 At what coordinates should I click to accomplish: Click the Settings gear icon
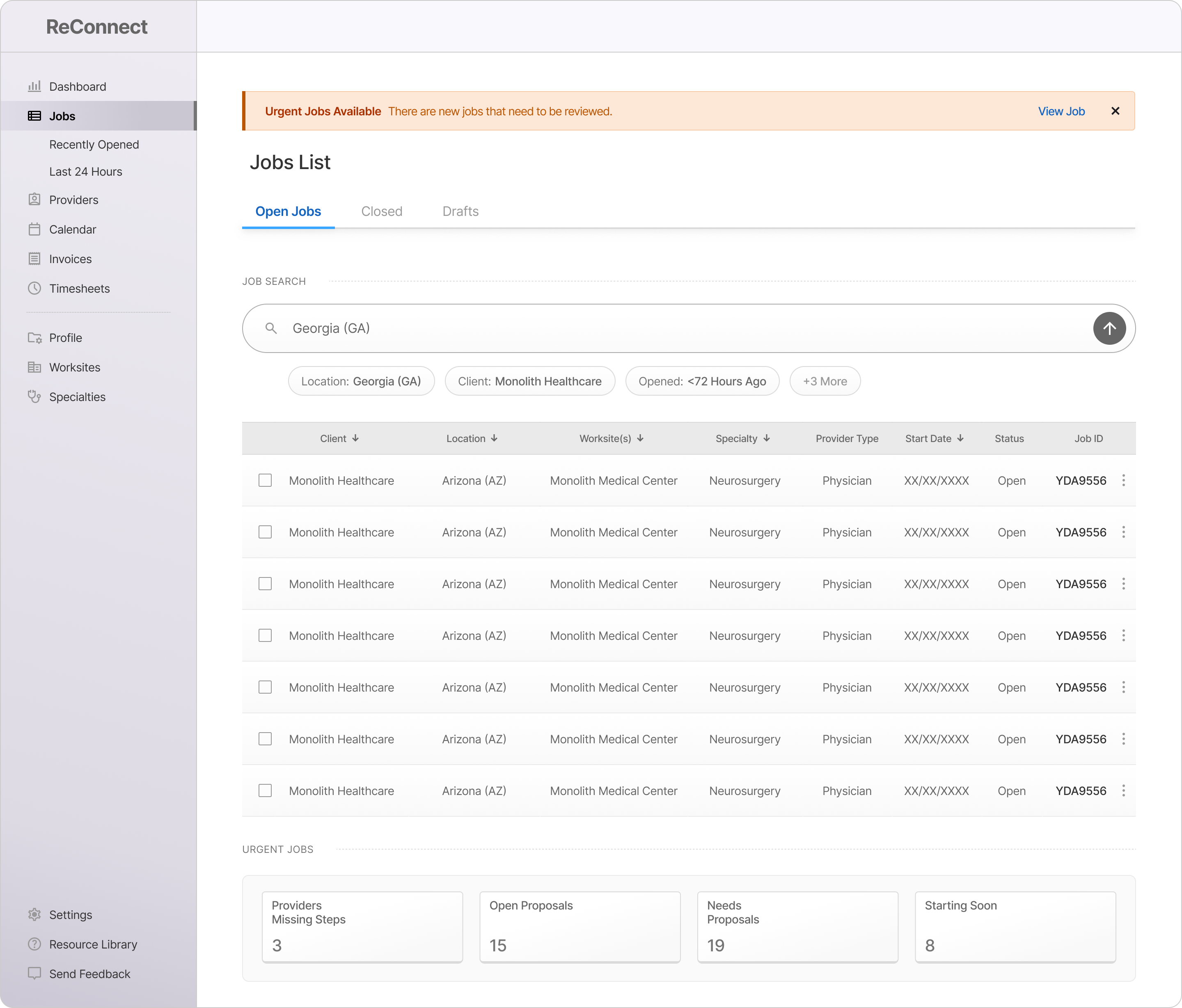click(34, 914)
